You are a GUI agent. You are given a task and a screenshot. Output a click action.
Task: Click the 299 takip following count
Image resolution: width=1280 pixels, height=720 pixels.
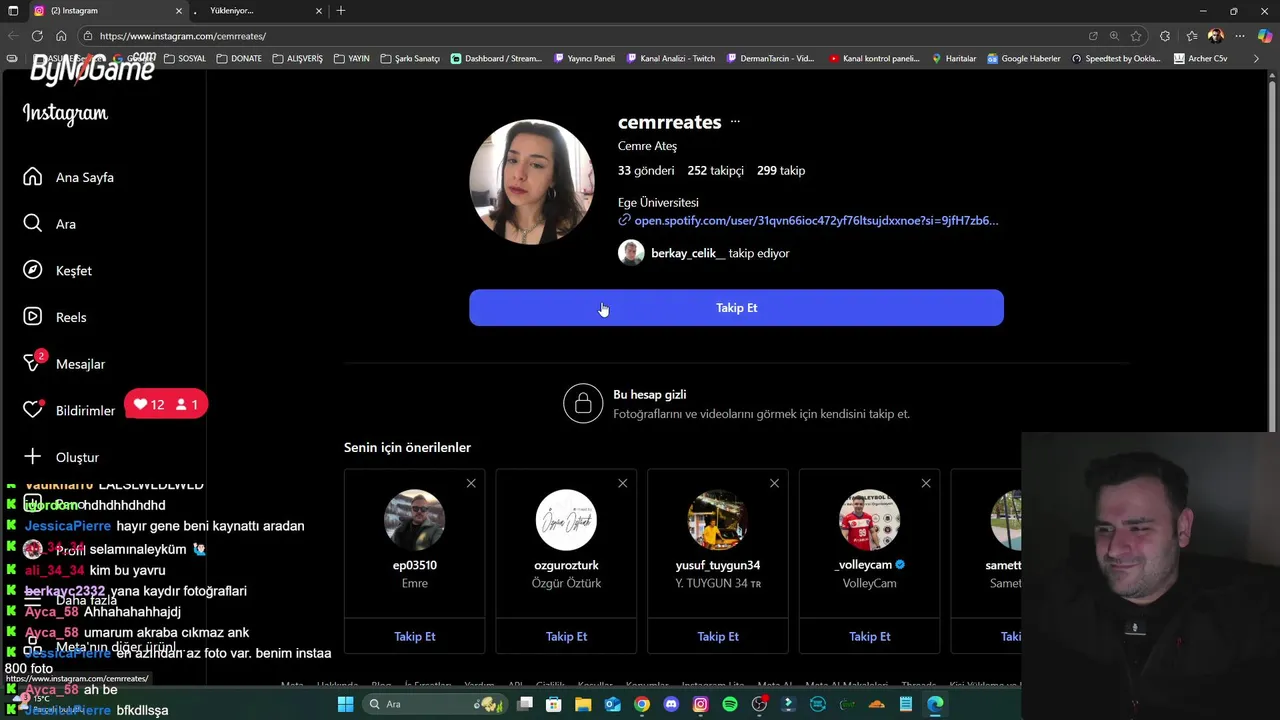[781, 170]
